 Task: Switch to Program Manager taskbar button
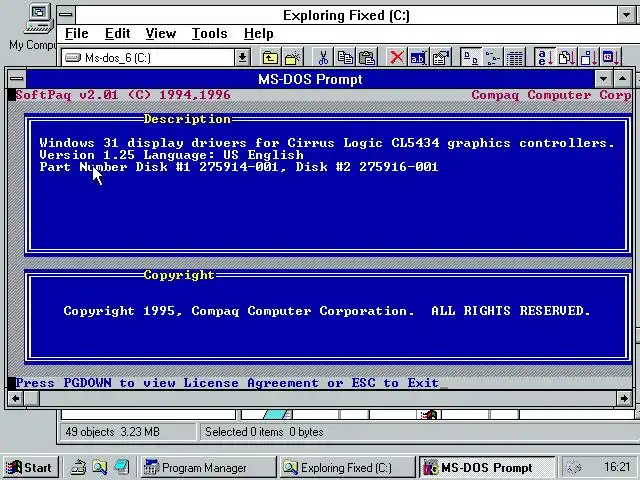coord(209,467)
